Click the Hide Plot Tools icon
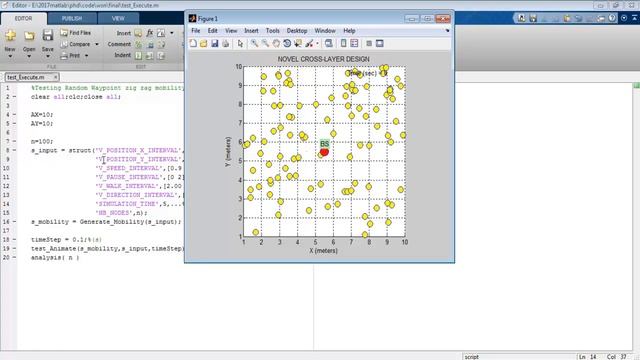This screenshot has width=640, height=360. (x=369, y=44)
